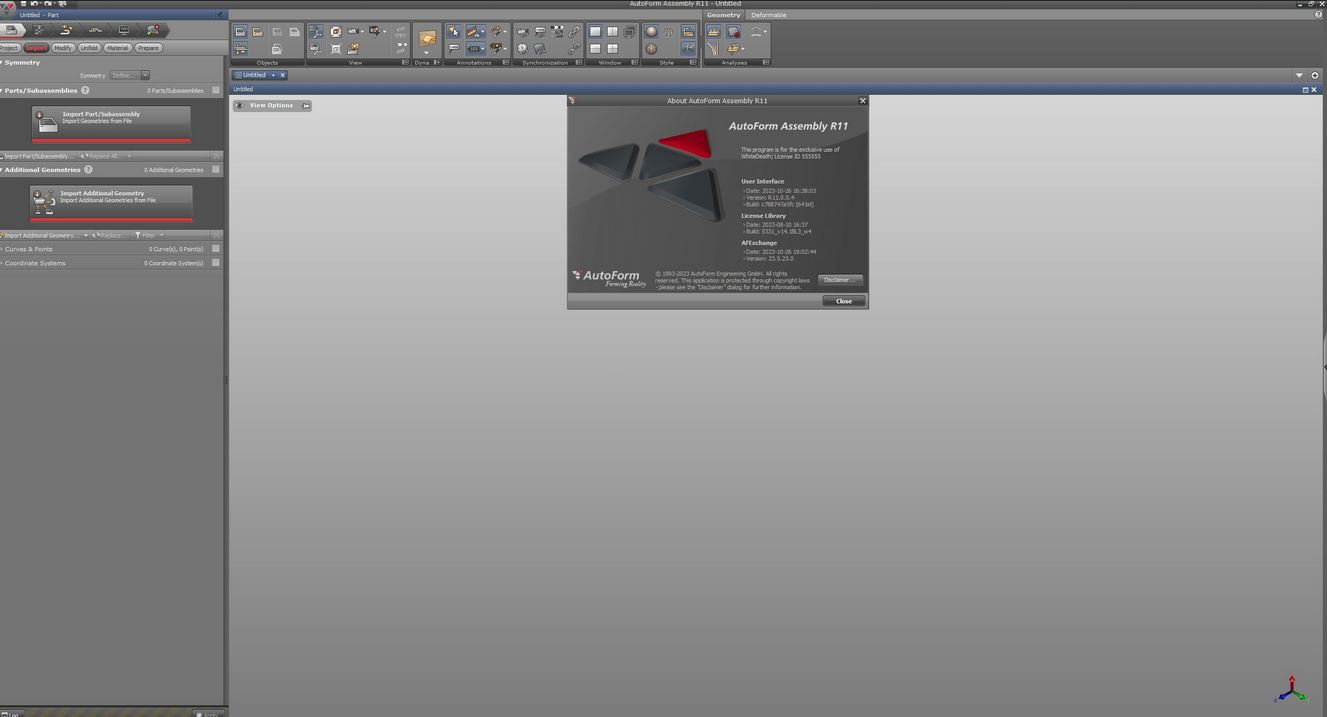1327x717 pixels.
Task: Select the Material step pill
Action: (118, 48)
